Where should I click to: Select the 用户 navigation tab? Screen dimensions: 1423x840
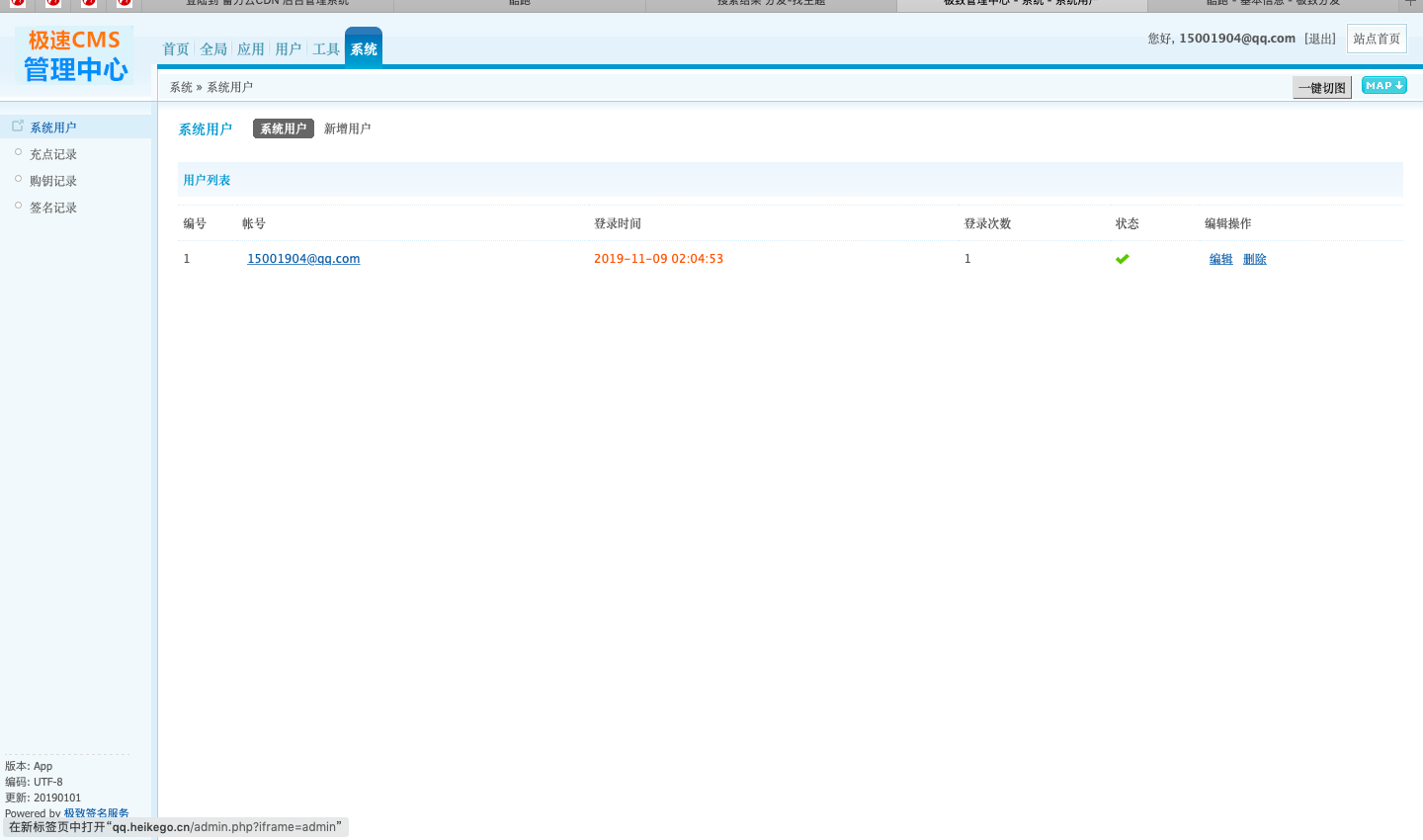click(289, 49)
